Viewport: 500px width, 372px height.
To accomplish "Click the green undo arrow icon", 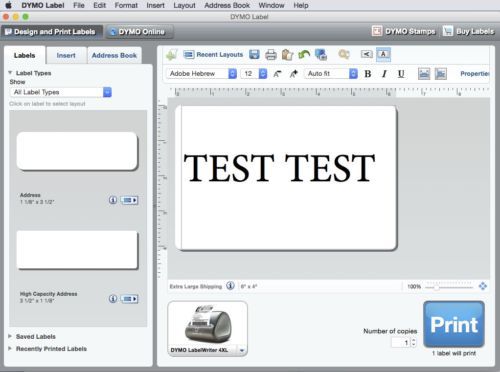I will [304, 54].
